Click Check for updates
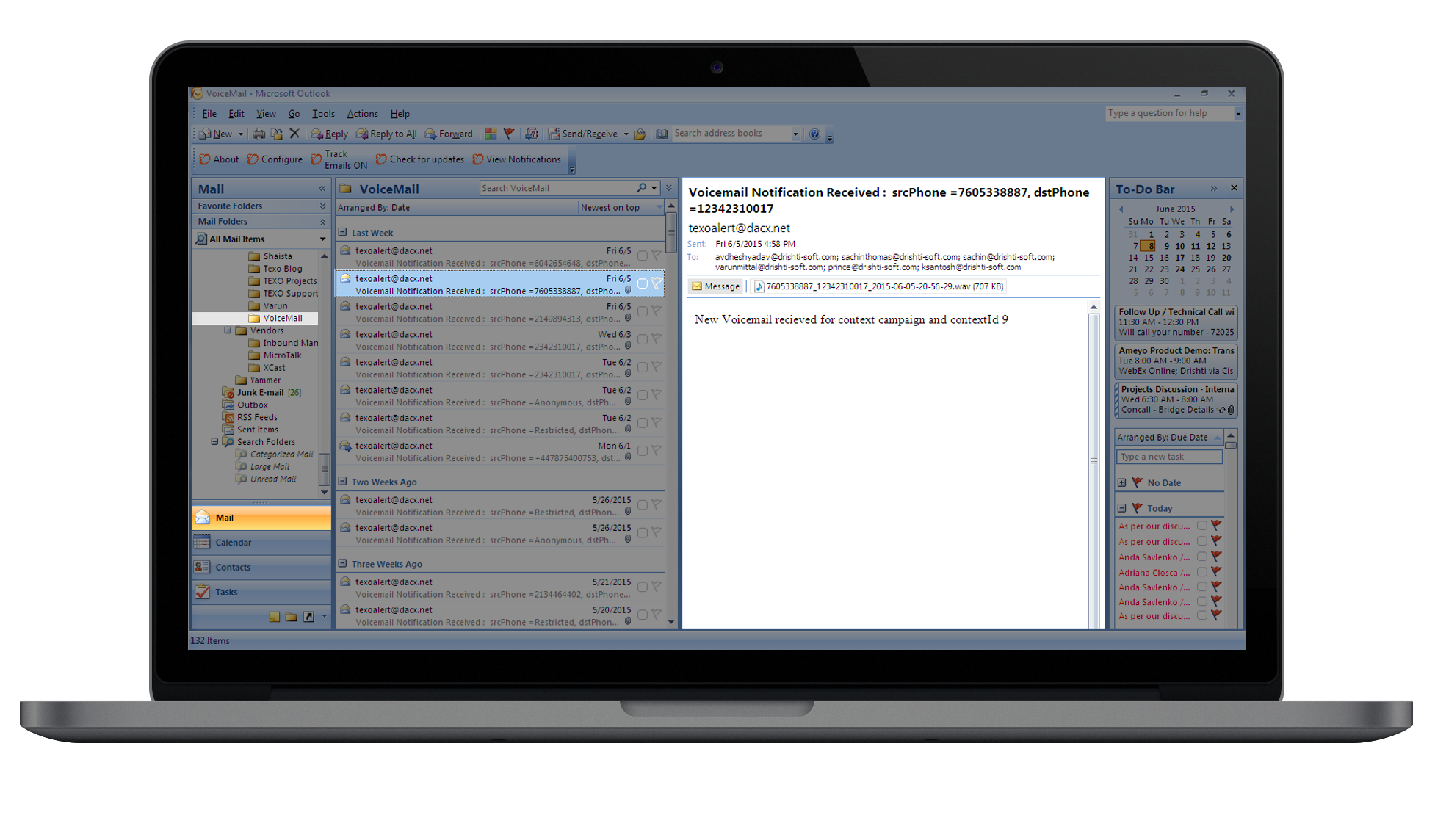This screenshot has width=1435, height=840. (420, 159)
